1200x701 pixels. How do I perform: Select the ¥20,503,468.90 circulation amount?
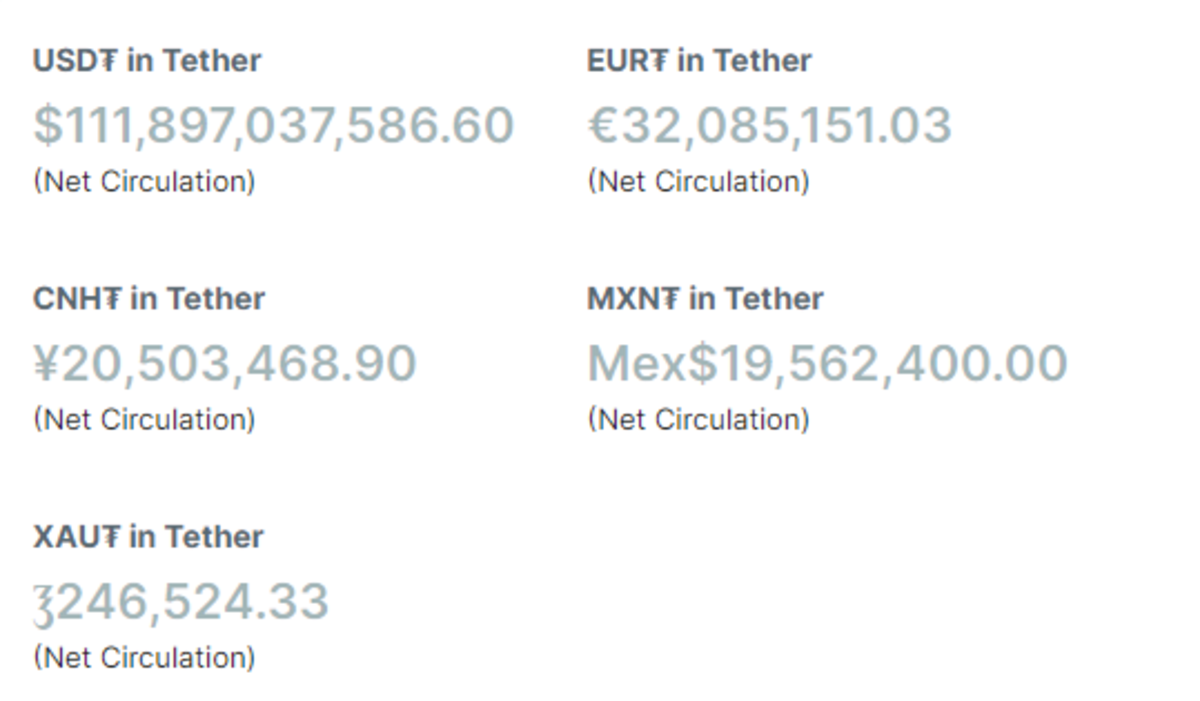[226, 363]
